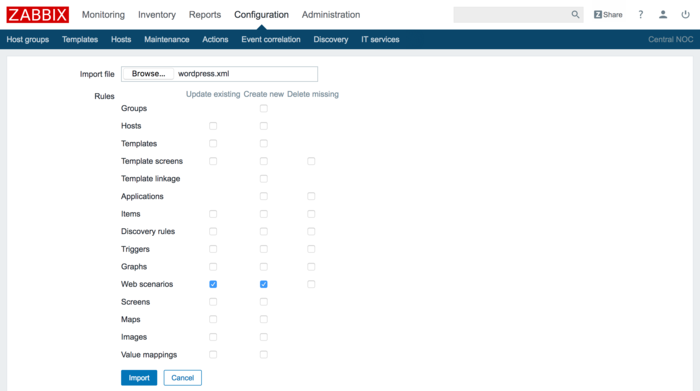Open the Administration menu

[x=331, y=15]
